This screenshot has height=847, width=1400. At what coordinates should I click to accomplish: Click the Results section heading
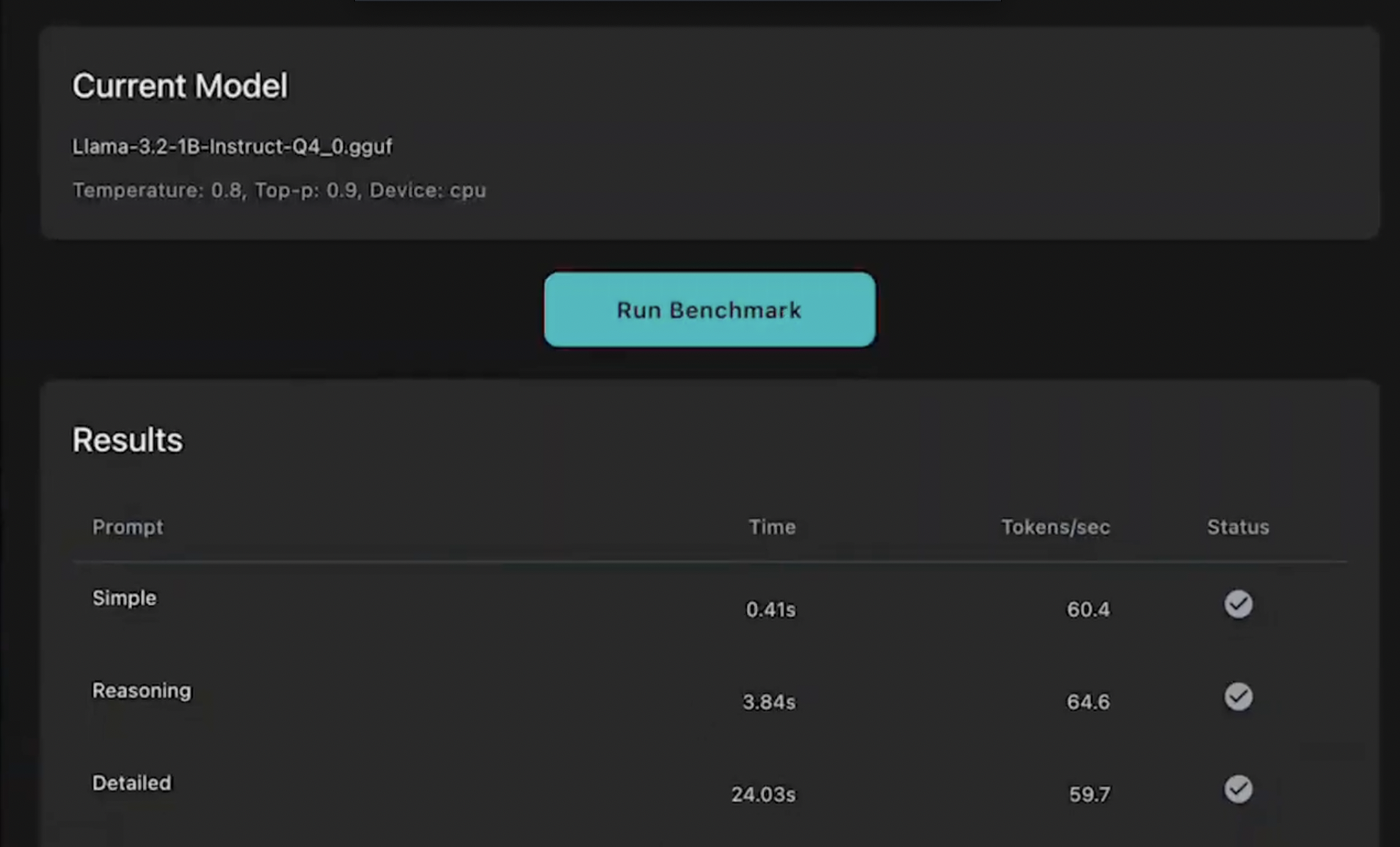point(128,440)
